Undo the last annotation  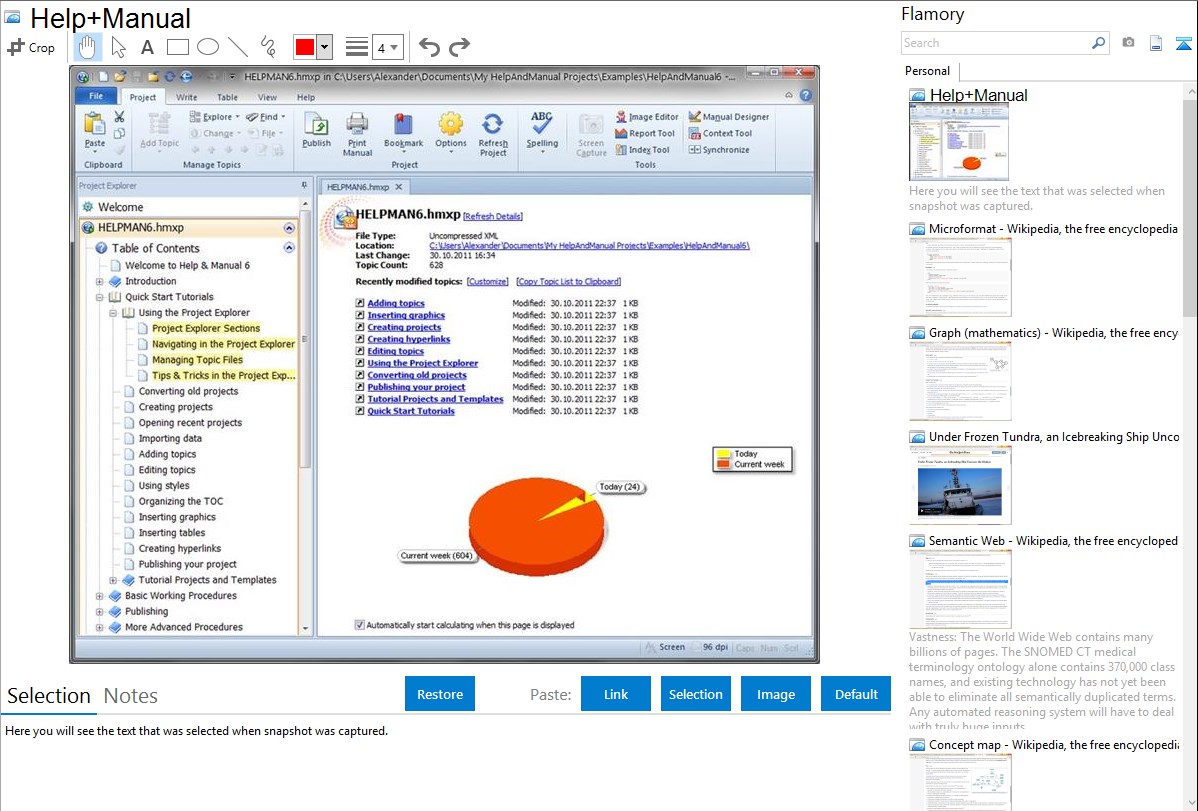click(429, 47)
